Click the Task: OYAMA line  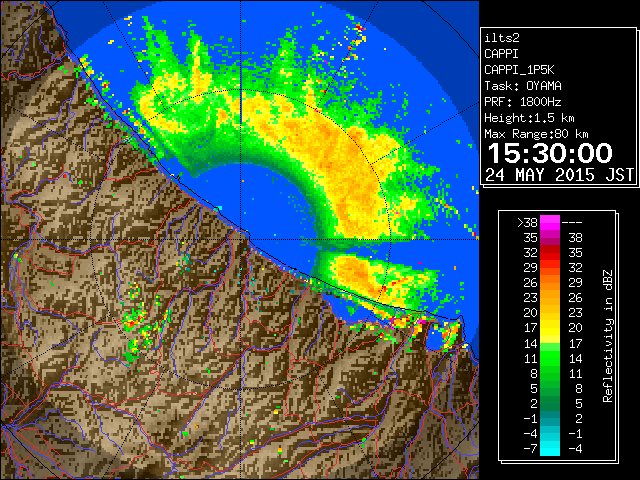[x=523, y=86]
